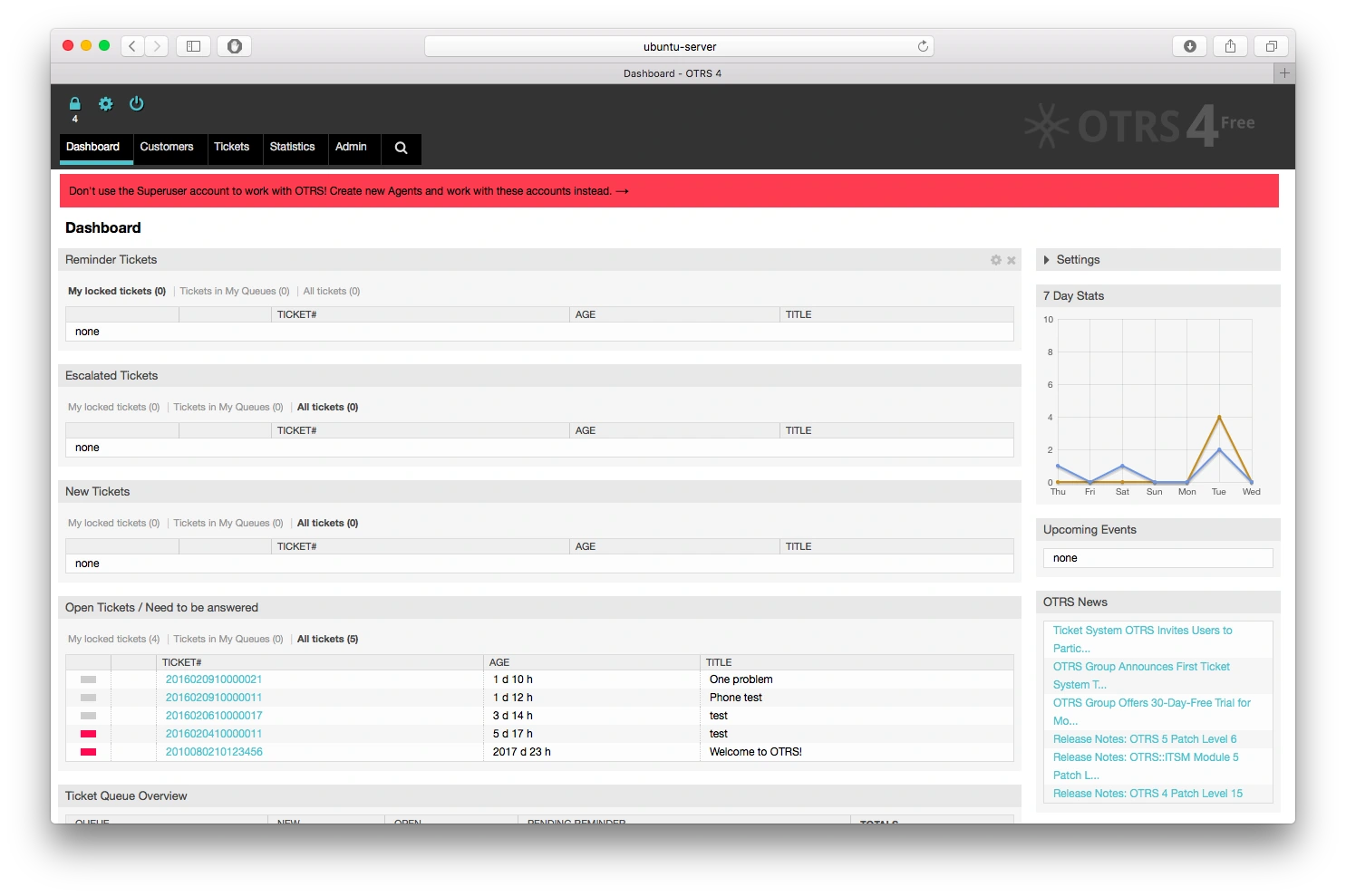This screenshot has height=896, width=1346.
Task: Open the search magnifier in navigation bar
Action: pos(402,148)
